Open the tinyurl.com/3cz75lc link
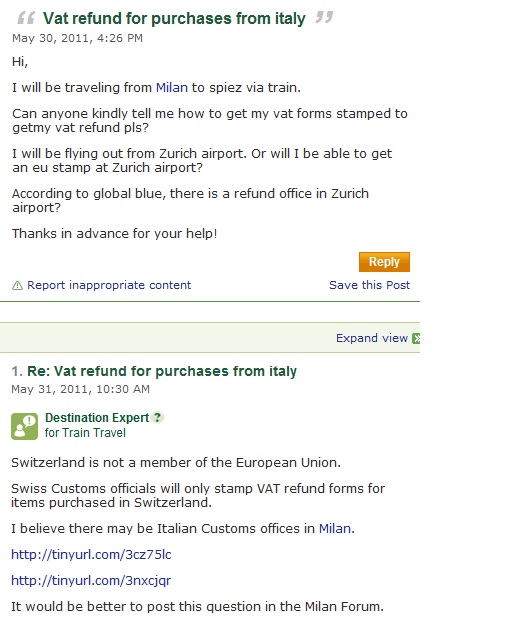 (x=91, y=554)
